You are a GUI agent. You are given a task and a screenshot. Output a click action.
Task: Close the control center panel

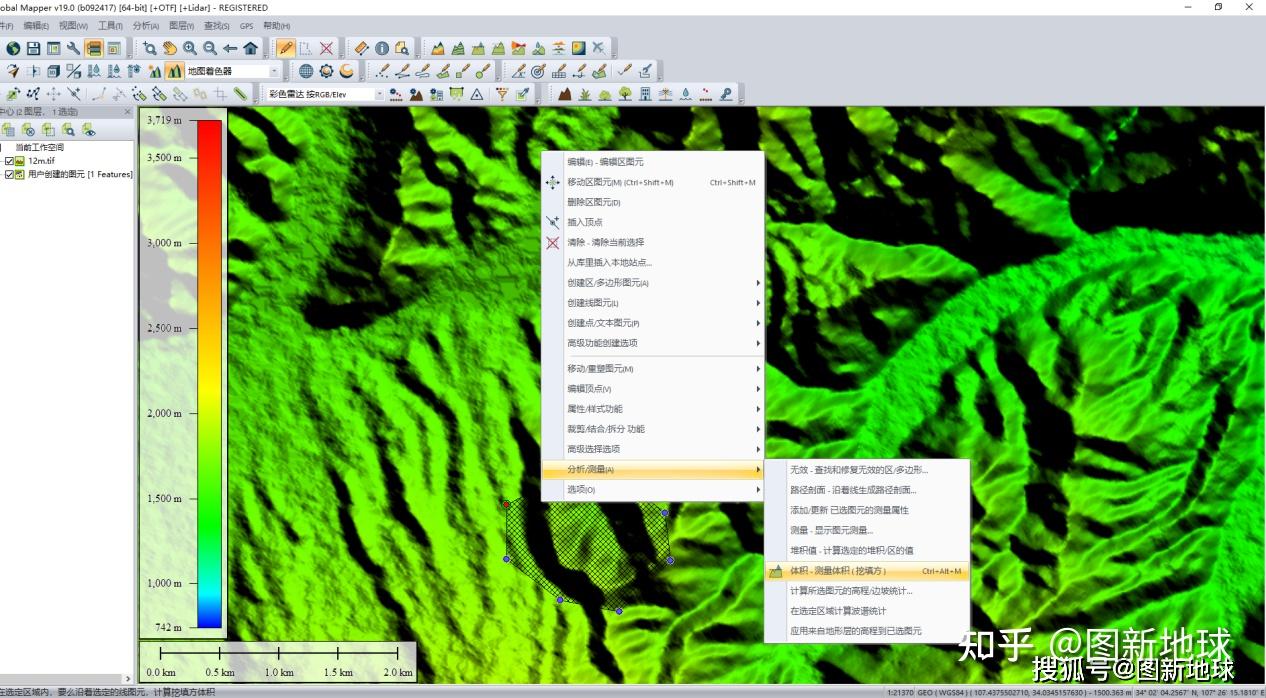point(127,112)
